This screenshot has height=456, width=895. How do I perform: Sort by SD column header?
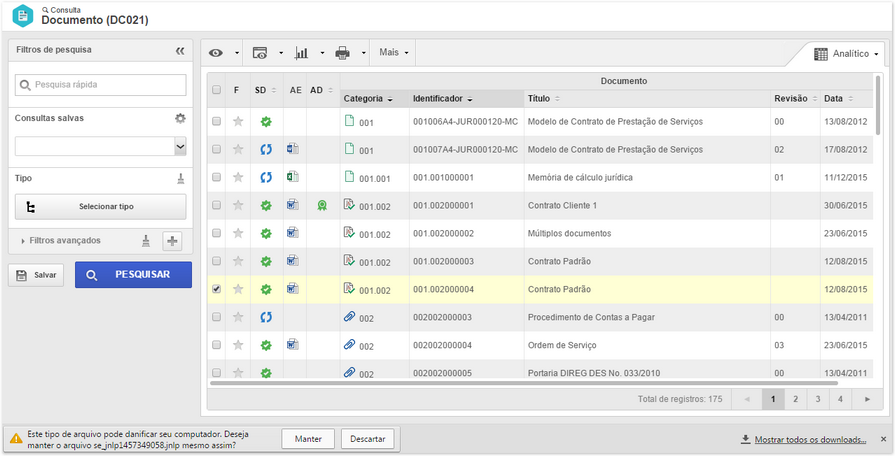267,90
